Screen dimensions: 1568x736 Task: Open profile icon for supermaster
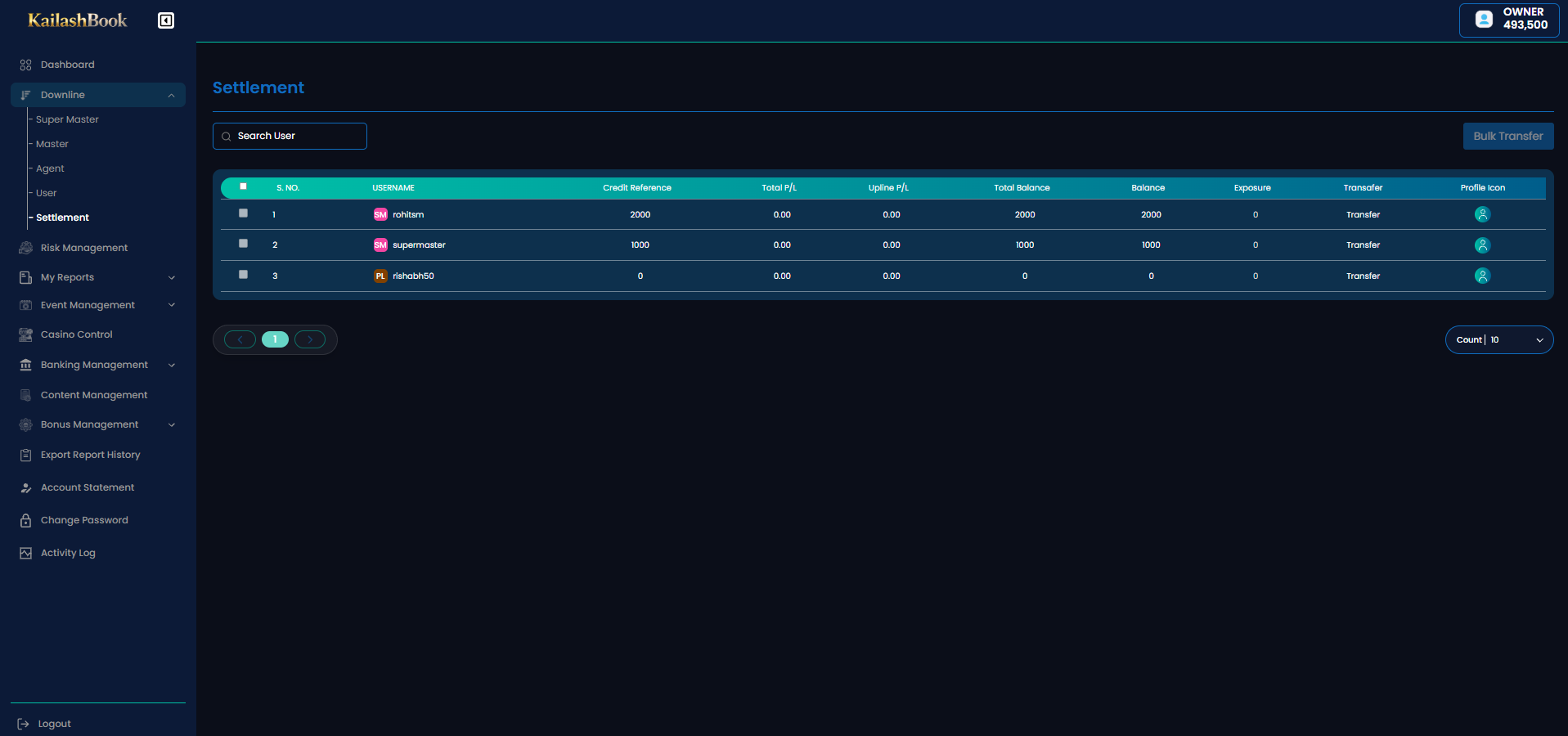(x=1482, y=245)
